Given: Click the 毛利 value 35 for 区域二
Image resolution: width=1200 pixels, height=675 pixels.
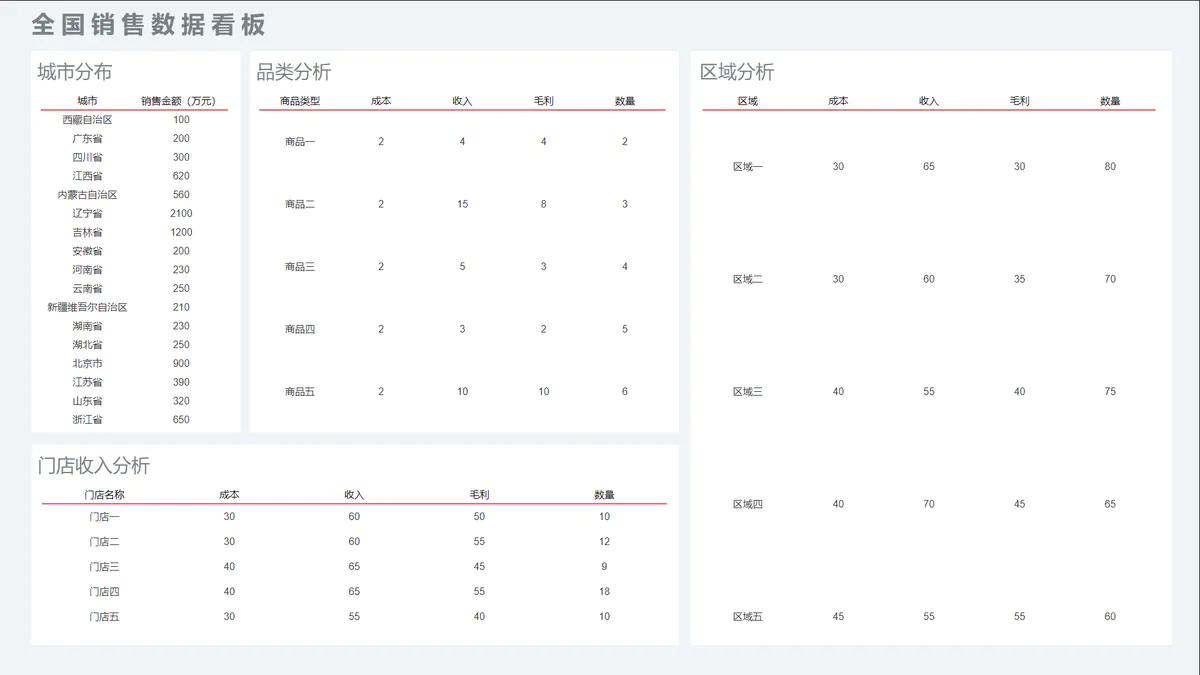Looking at the screenshot, I should click(x=1019, y=279).
